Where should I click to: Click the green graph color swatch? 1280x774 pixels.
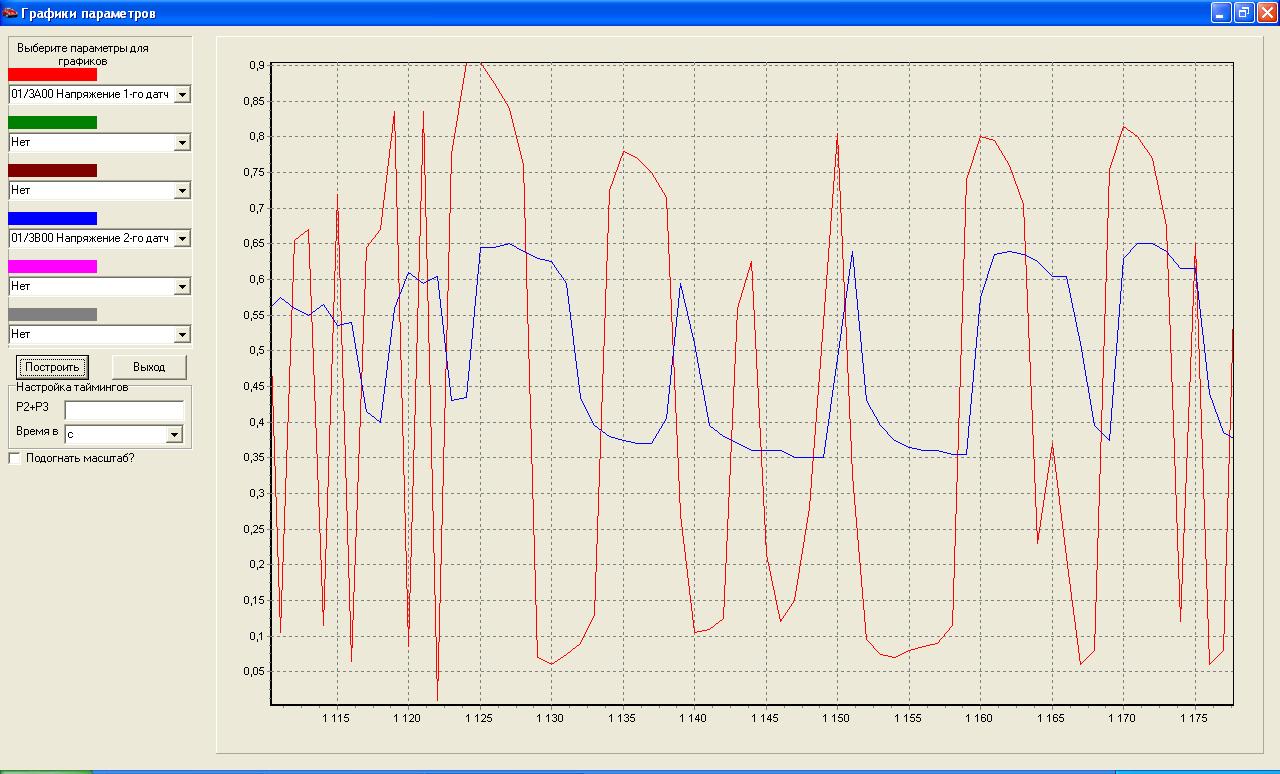52,122
